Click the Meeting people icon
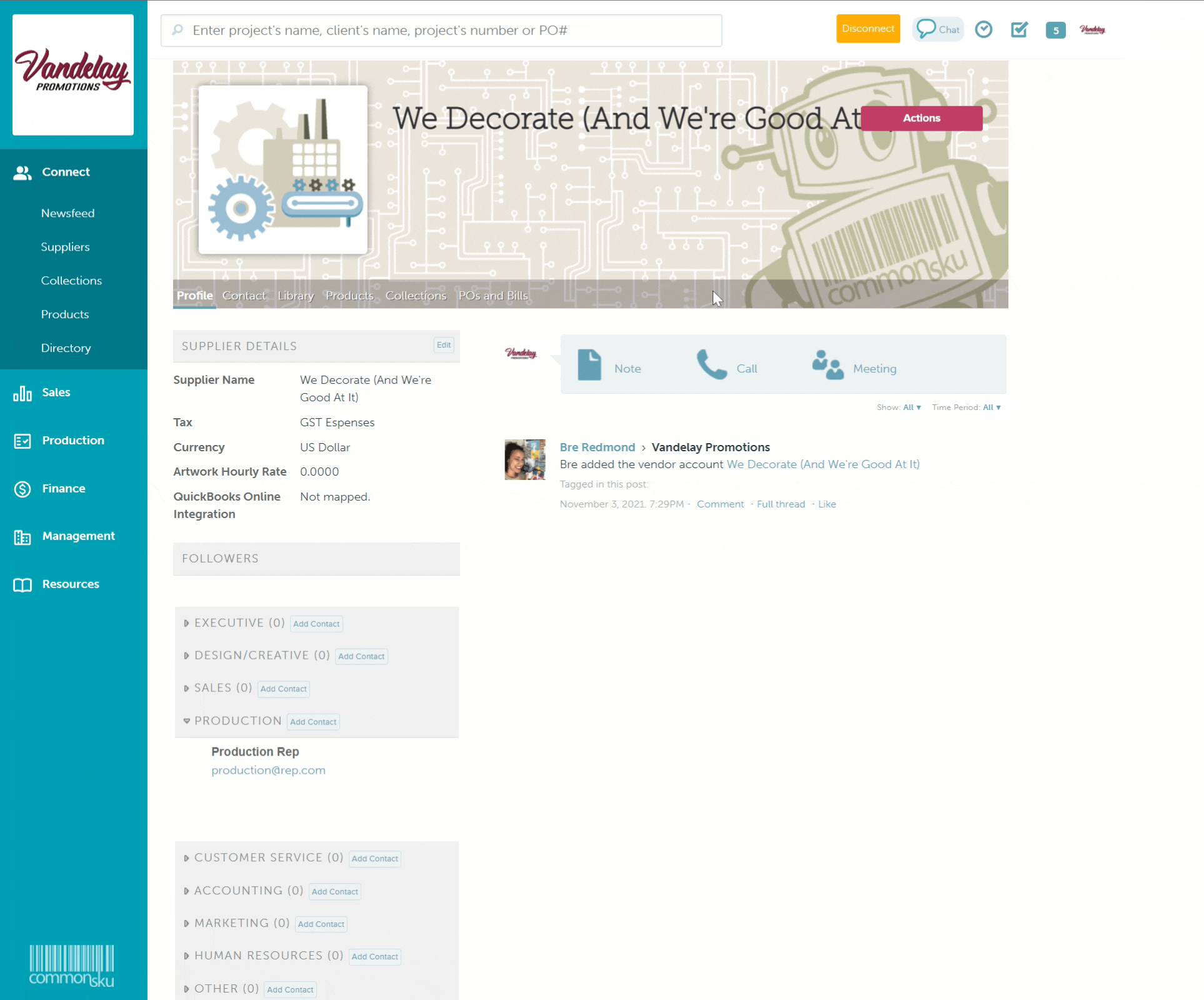This screenshot has height=1000, width=1204. pos(828,365)
